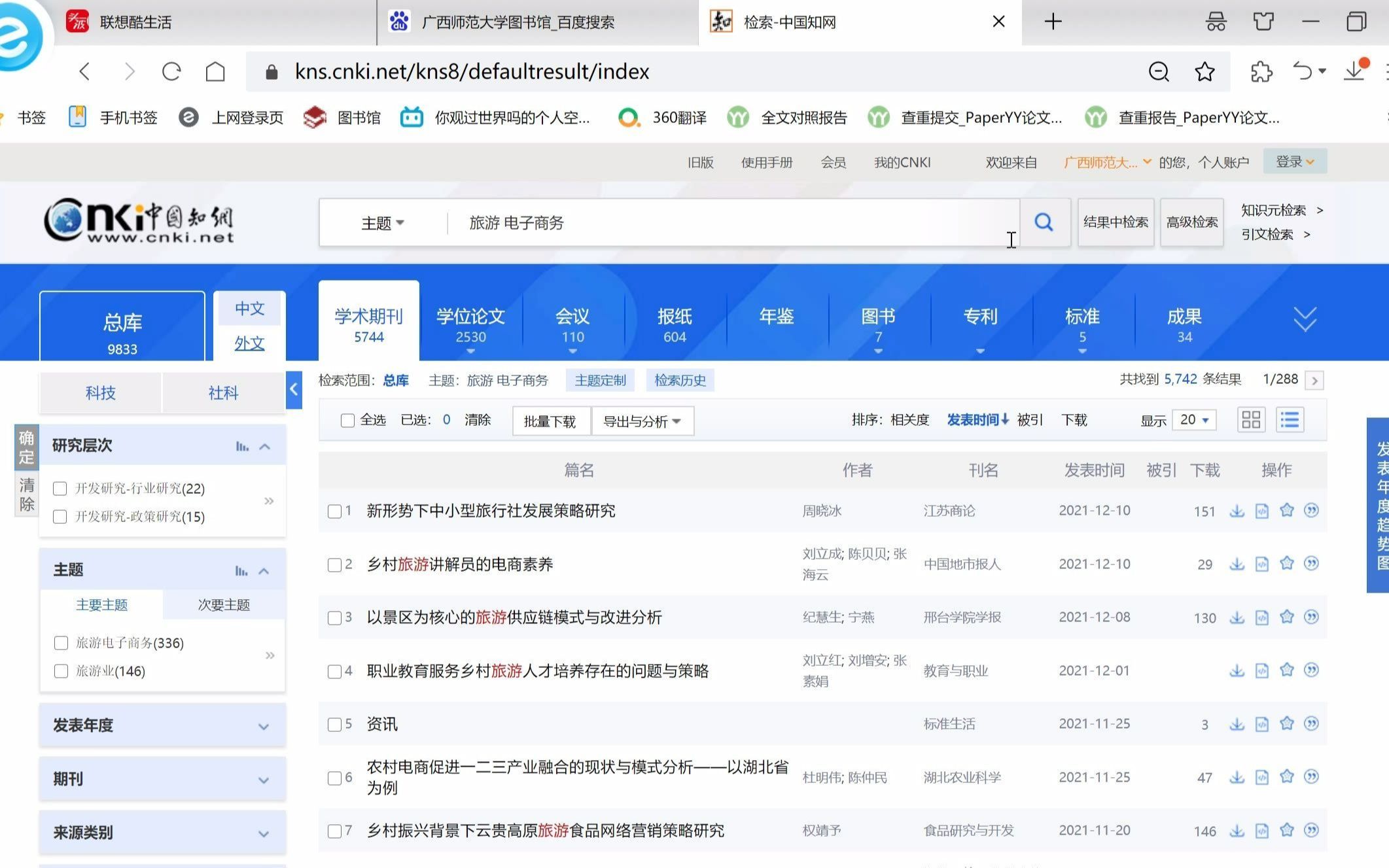Open the 成果 tab
1389x868 pixels.
pyautogui.click(x=1184, y=325)
